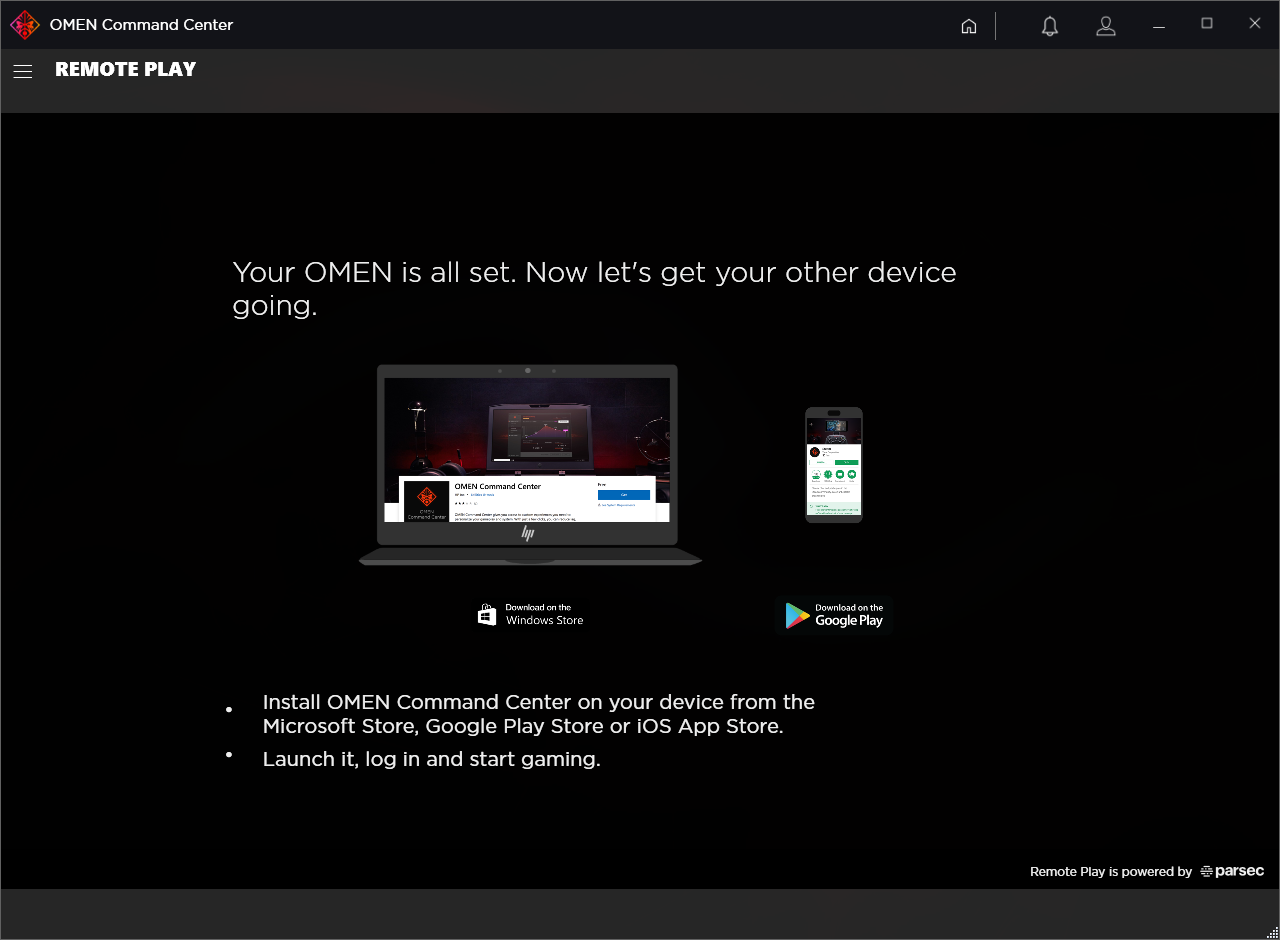The height and width of the screenshot is (940, 1280).
Task: Click the window resize grip
Action: click(1272, 932)
